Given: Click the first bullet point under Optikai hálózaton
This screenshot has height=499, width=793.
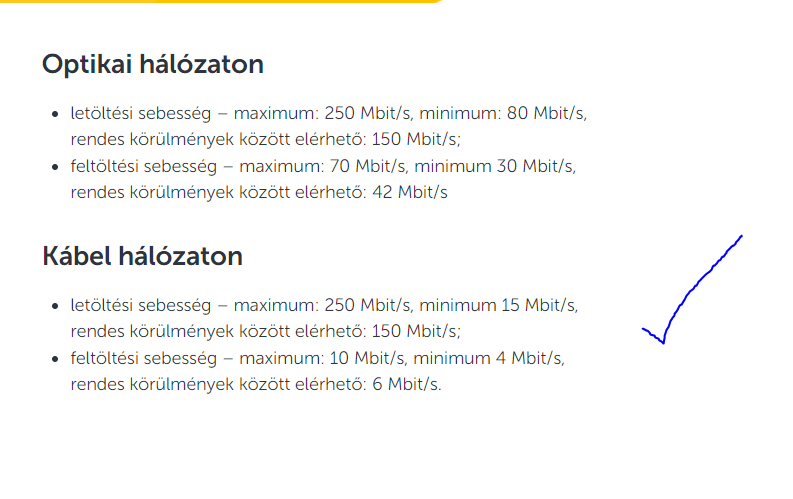Looking at the screenshot, I should pyautogui.click(x=54, y=114).
